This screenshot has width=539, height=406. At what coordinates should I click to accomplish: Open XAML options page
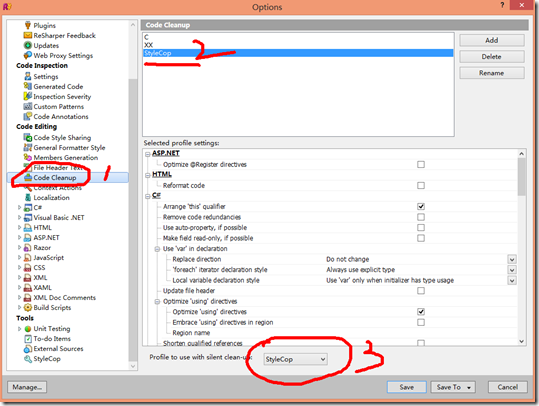pos(42,287)
